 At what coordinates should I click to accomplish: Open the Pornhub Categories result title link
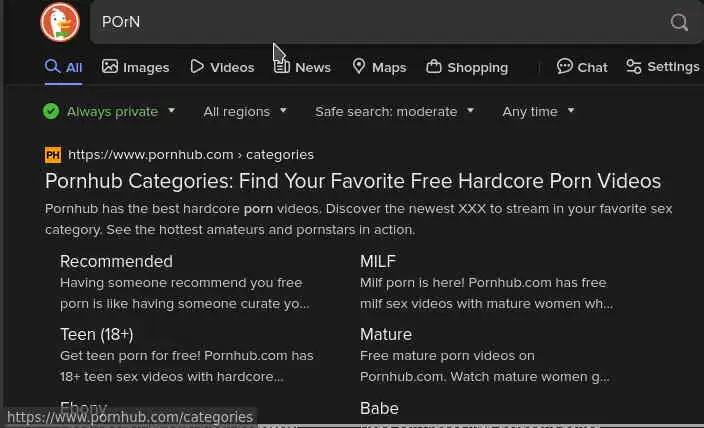353,181
